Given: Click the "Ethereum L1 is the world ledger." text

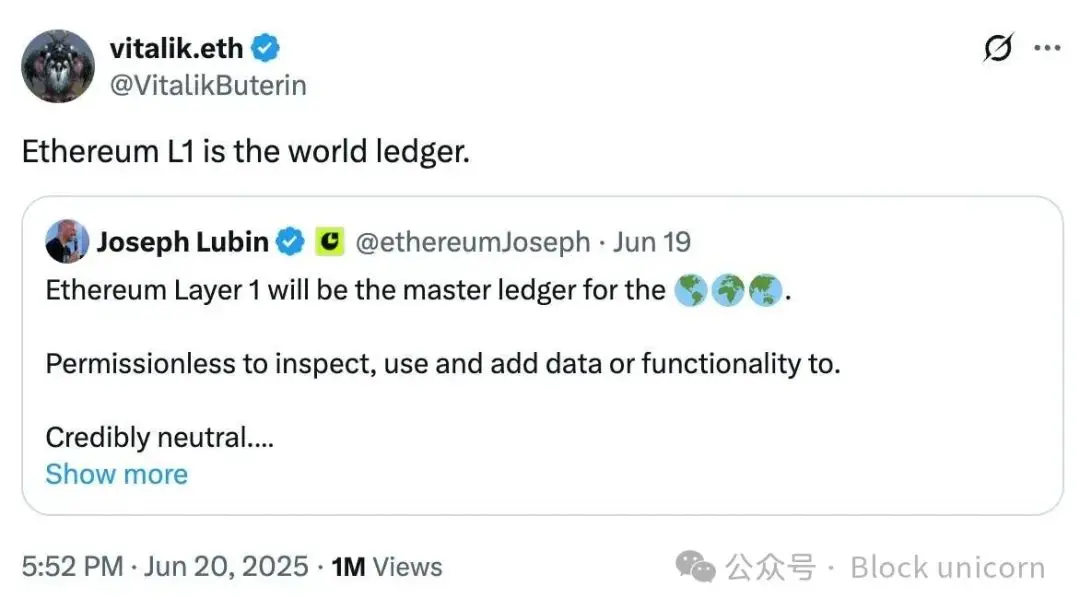Looking at the screenshot, I should tap(246, 152).
